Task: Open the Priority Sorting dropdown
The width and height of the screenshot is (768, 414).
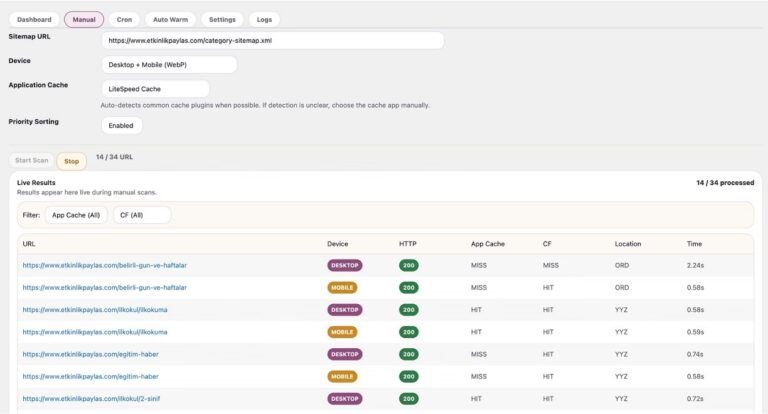Action: pyautogui.click(x=121, y=125)
